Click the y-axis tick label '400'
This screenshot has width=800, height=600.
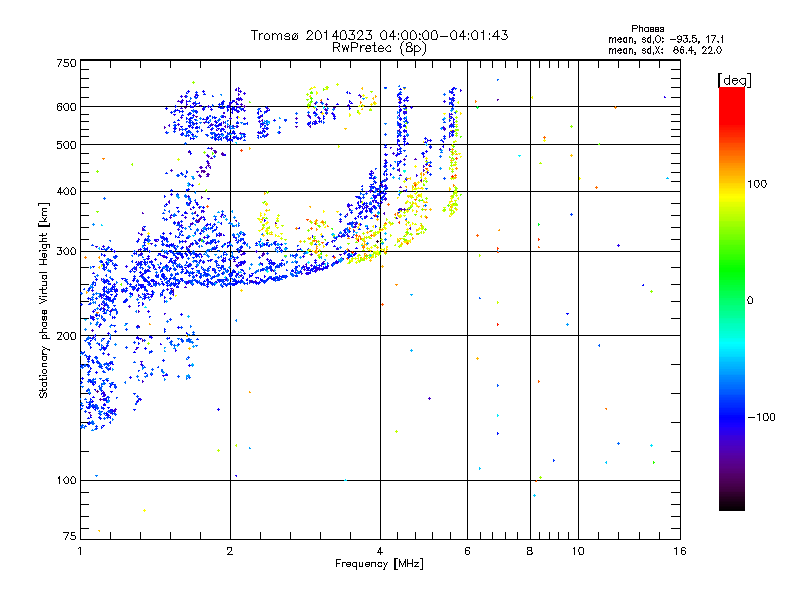(67, 191)
